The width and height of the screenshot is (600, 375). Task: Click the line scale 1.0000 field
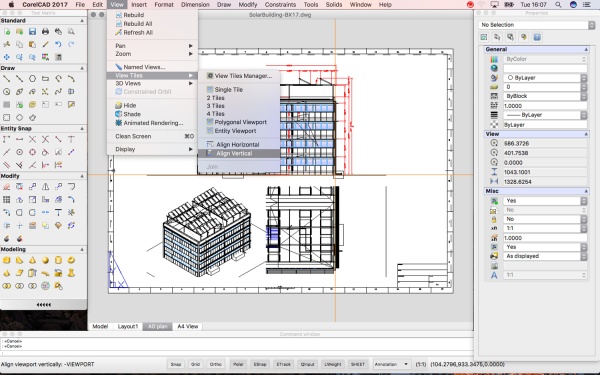pos(545,106)
